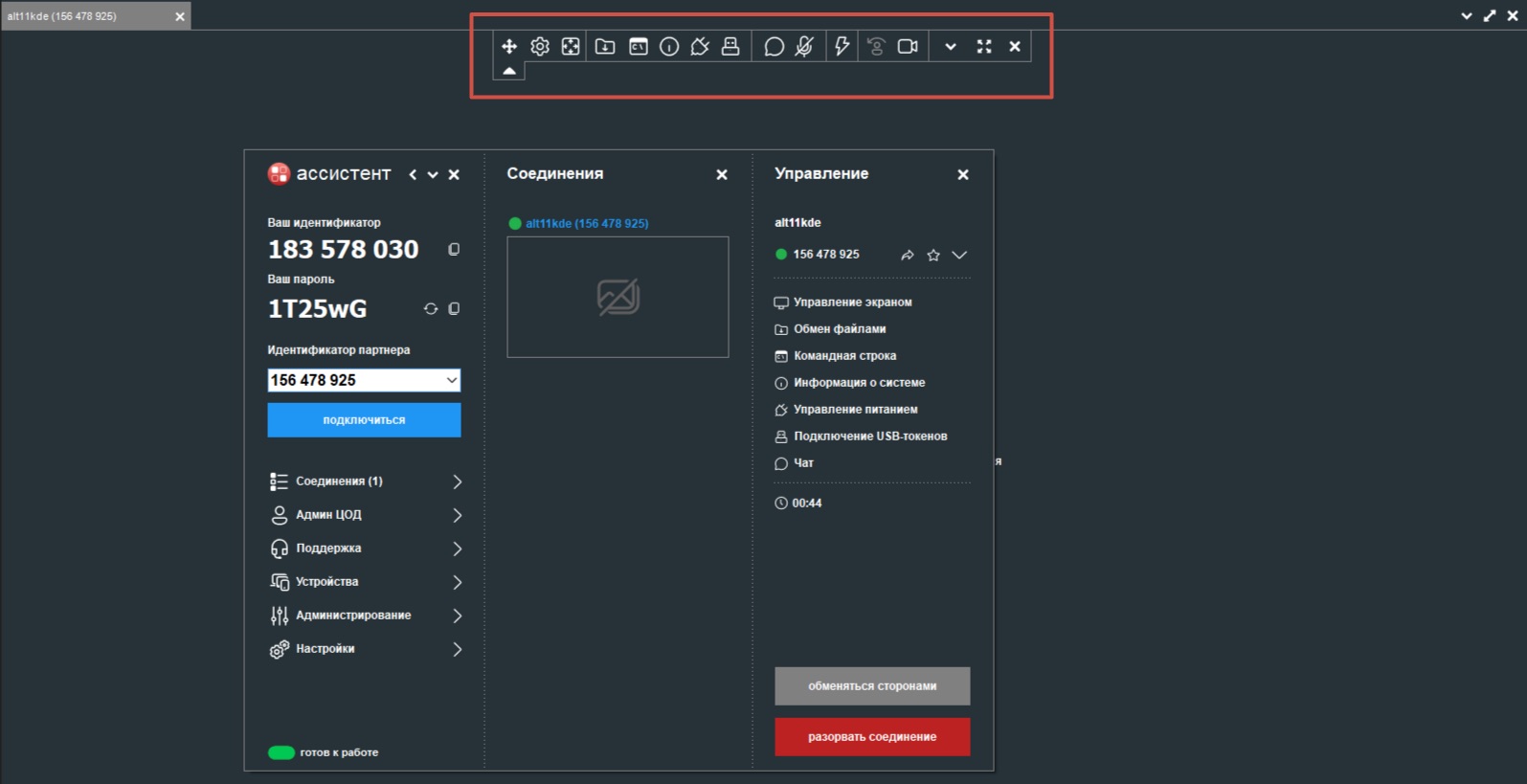The image size is (1527, 784).
Task: Show system information via the toolbar info icon
Action: 669,46
